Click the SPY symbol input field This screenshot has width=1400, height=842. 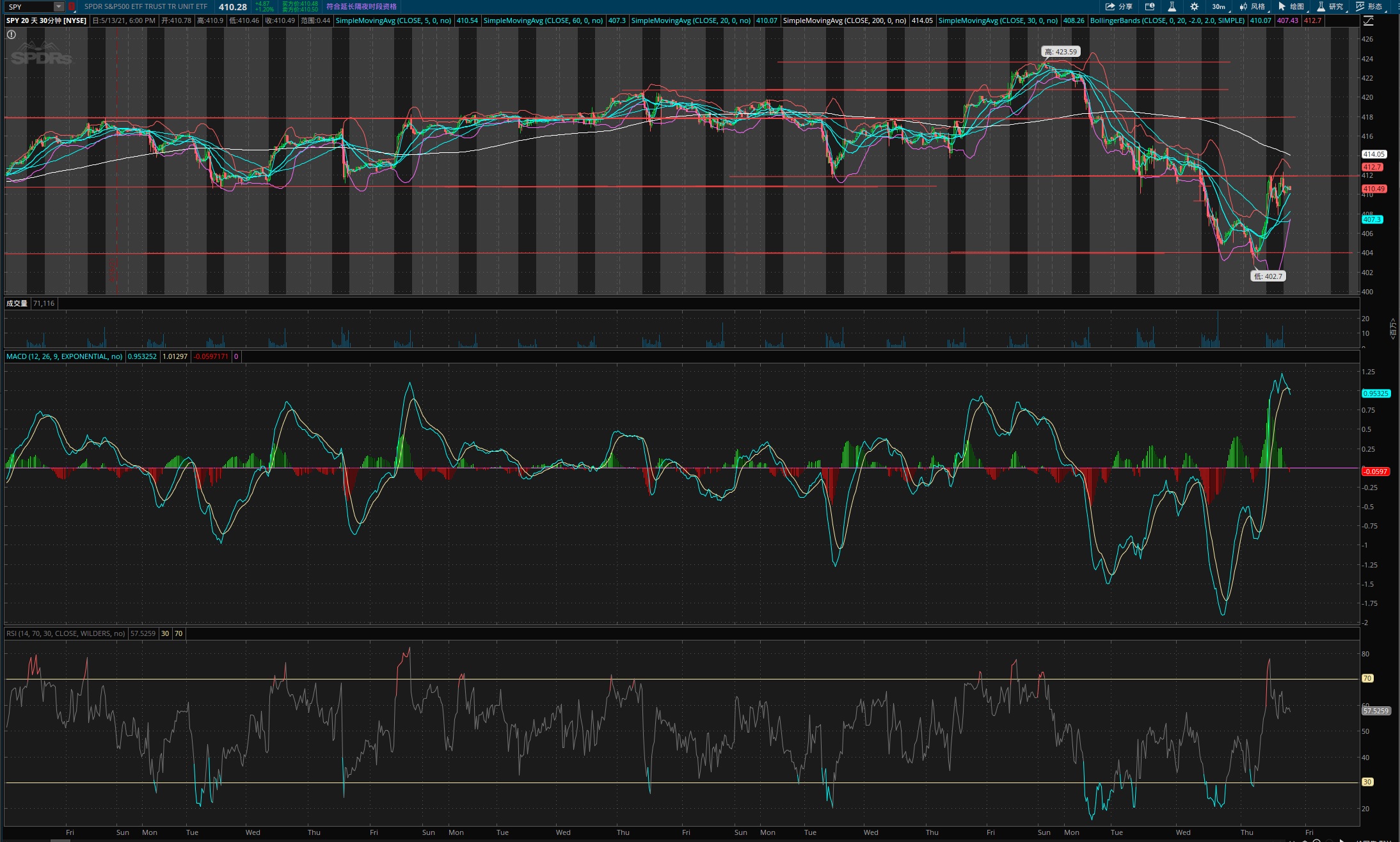[29, 6]
